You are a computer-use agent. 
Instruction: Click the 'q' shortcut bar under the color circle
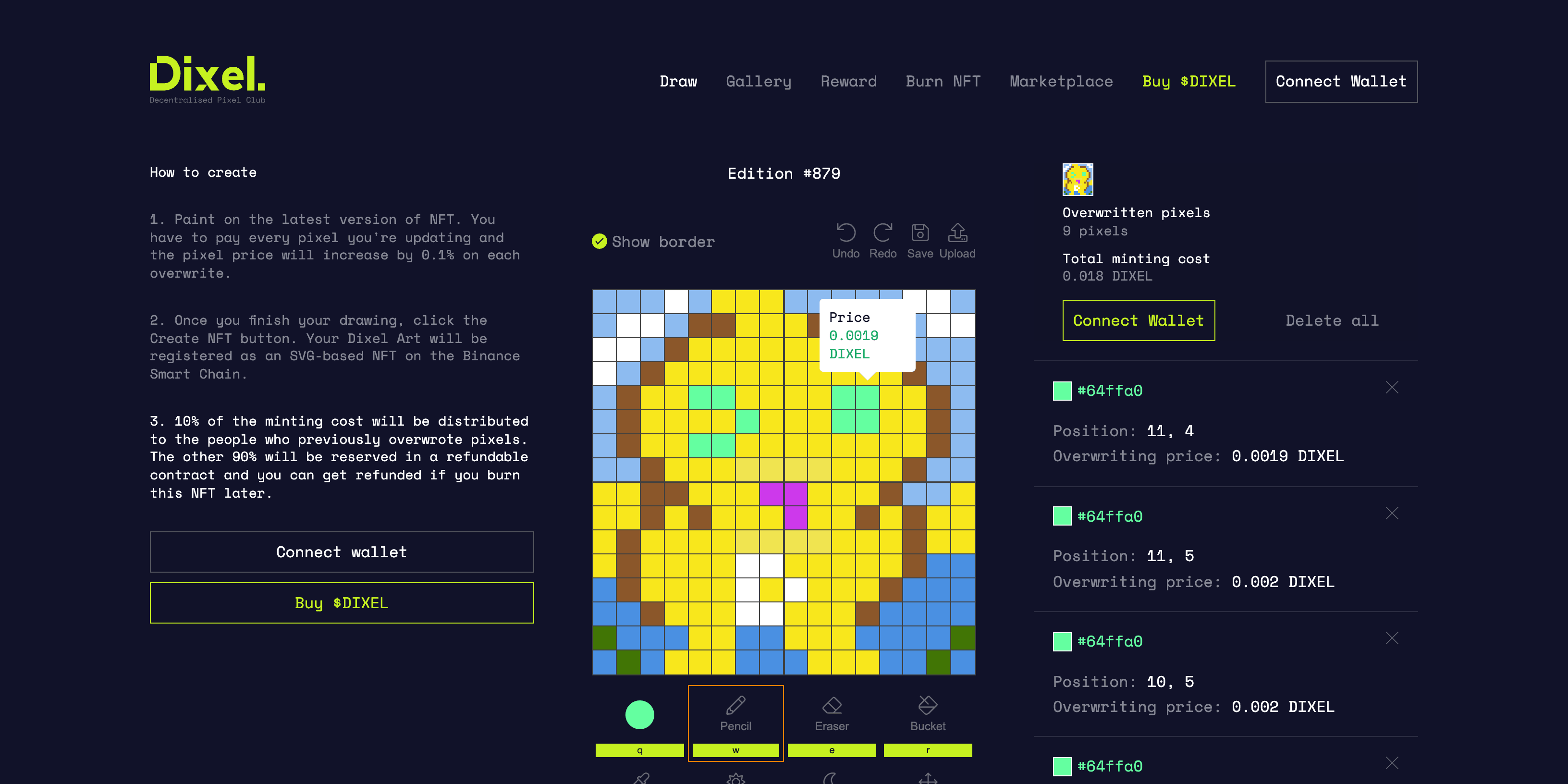639,750
